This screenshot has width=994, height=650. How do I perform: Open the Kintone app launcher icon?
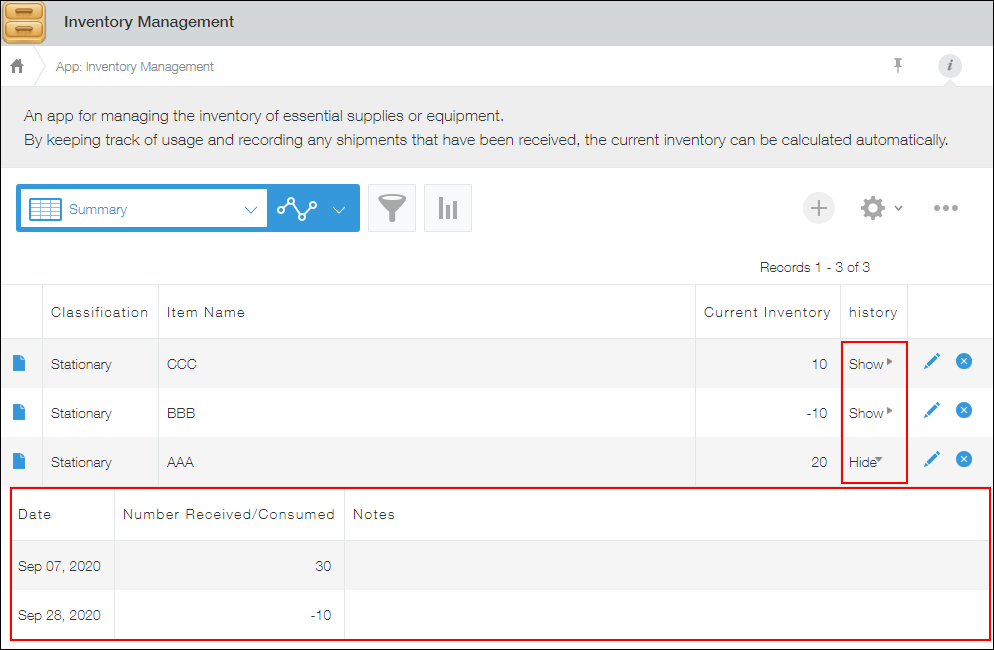point(24,22)
